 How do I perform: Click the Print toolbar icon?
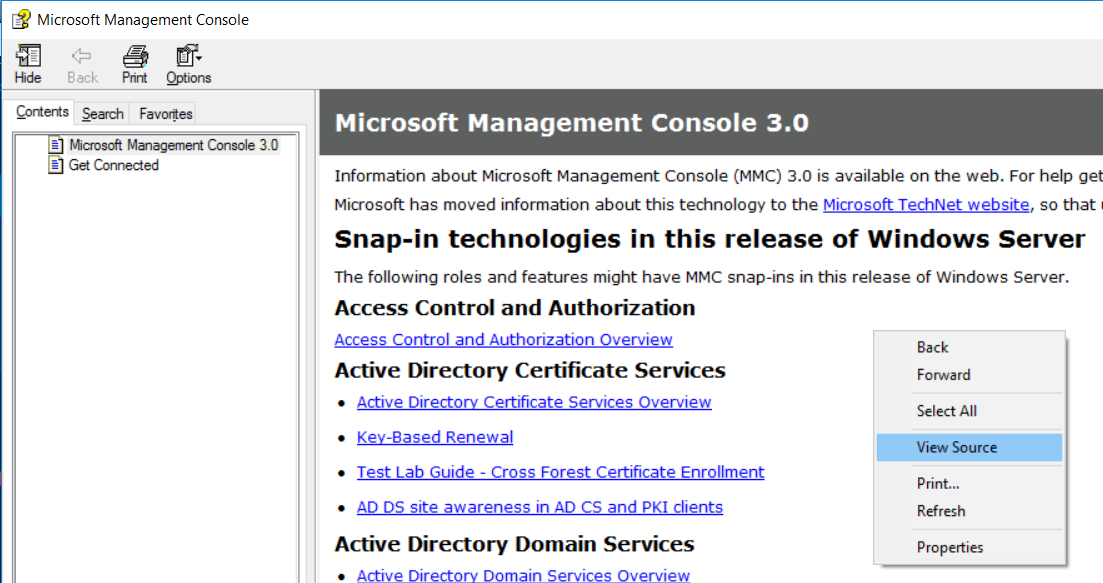[x=135, y=56]
